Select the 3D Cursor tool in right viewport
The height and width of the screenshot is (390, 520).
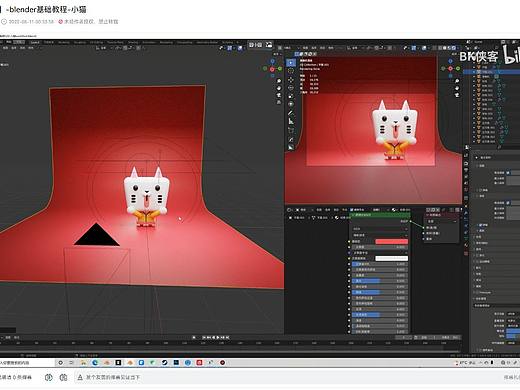(291, 71)
